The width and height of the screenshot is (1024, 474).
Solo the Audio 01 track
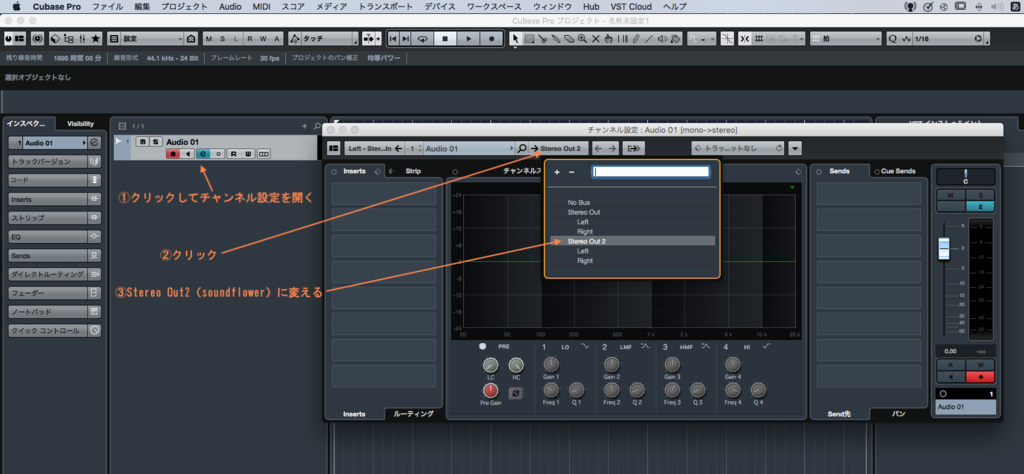pyautogui.click(x=155, y=142)
